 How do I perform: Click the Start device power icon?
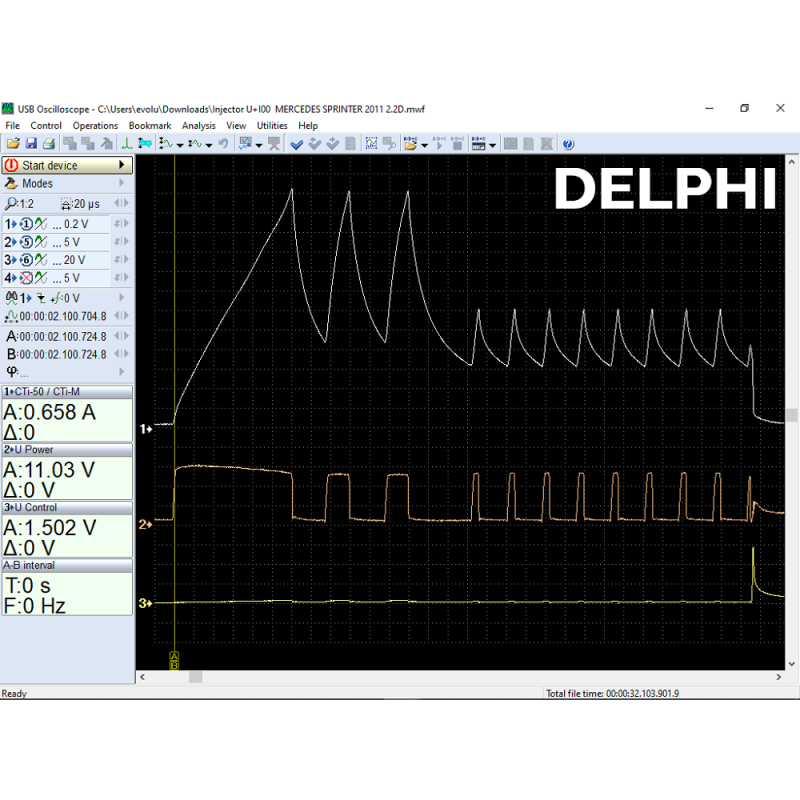(11, 165)
